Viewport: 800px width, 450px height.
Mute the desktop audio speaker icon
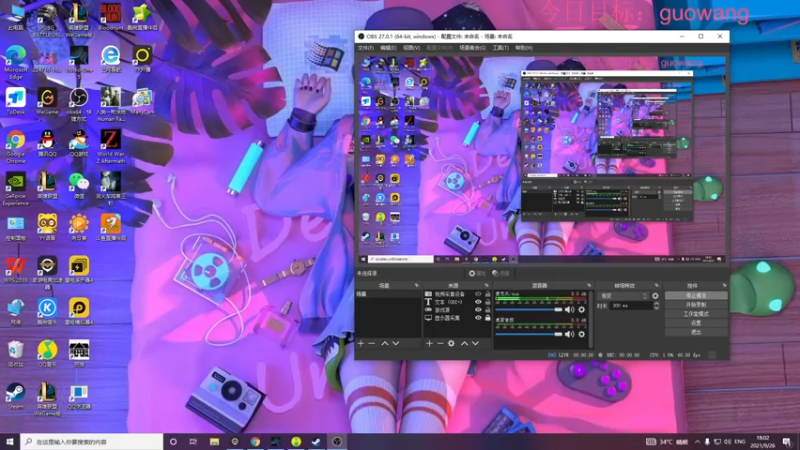569,334
